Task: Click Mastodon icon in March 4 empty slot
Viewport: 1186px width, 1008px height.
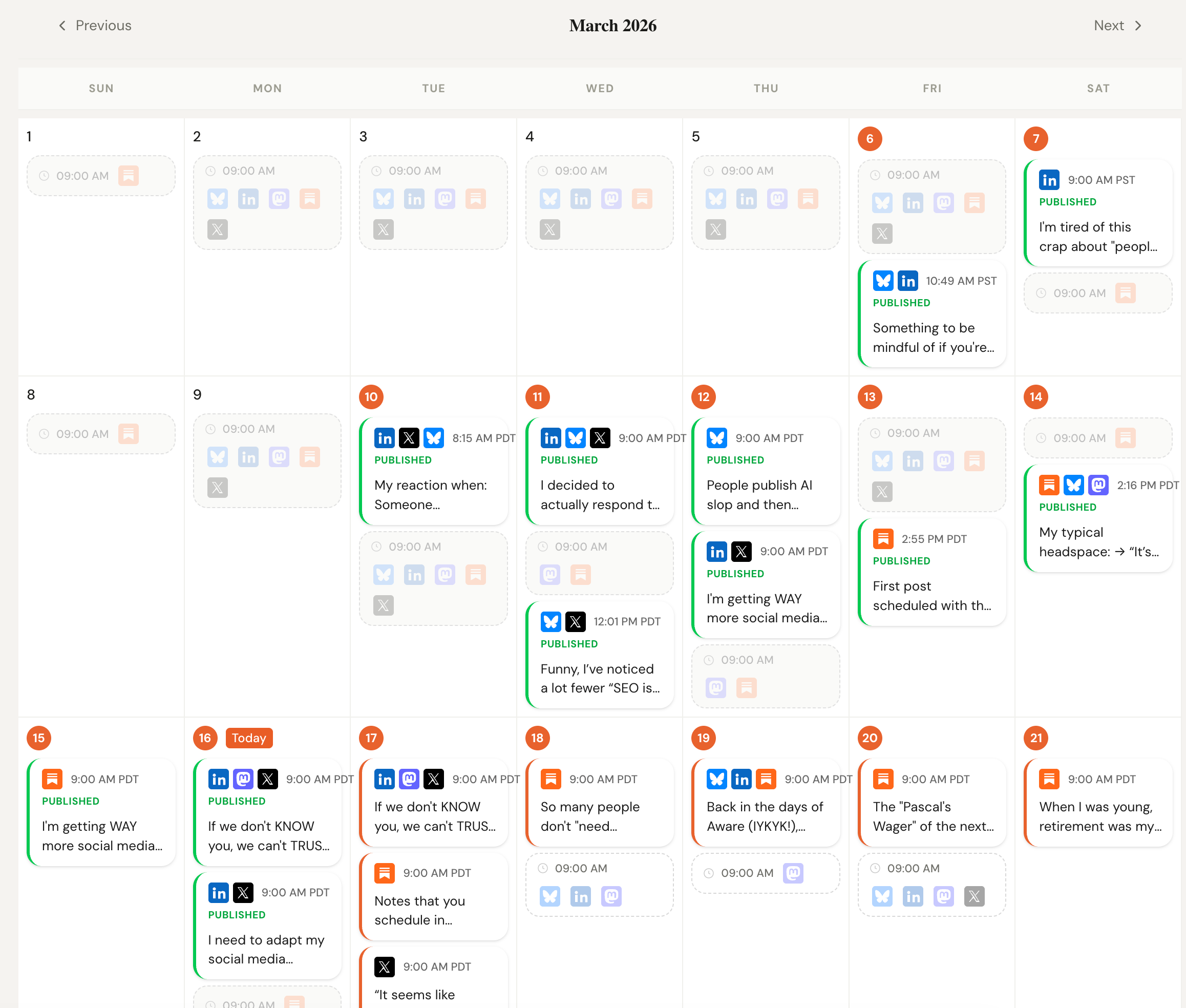Action: 611,199
